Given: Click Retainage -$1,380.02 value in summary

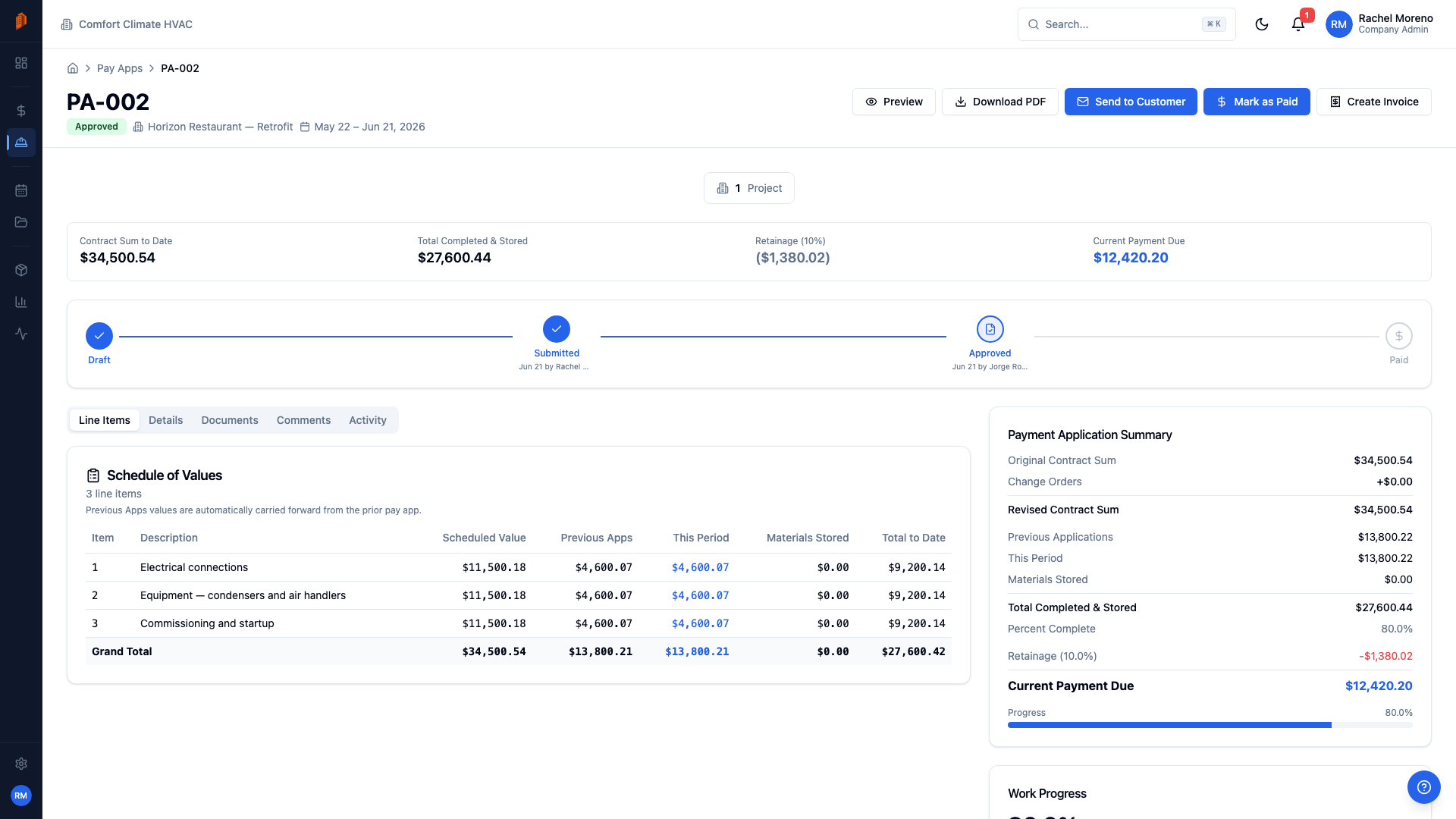Looking at the screenshot, I should 1385,656.
